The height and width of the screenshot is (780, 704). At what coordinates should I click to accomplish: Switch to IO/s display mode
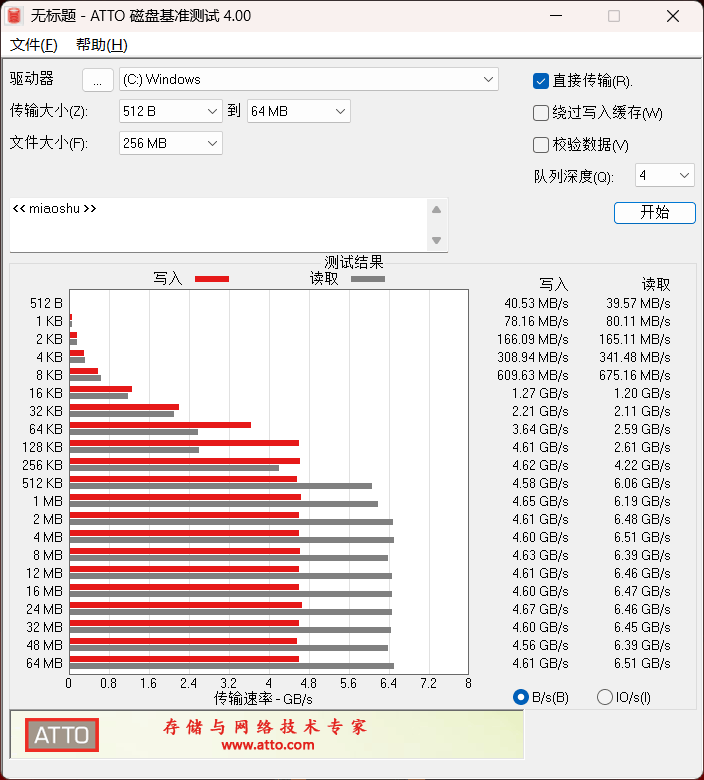tap(604, 697)
